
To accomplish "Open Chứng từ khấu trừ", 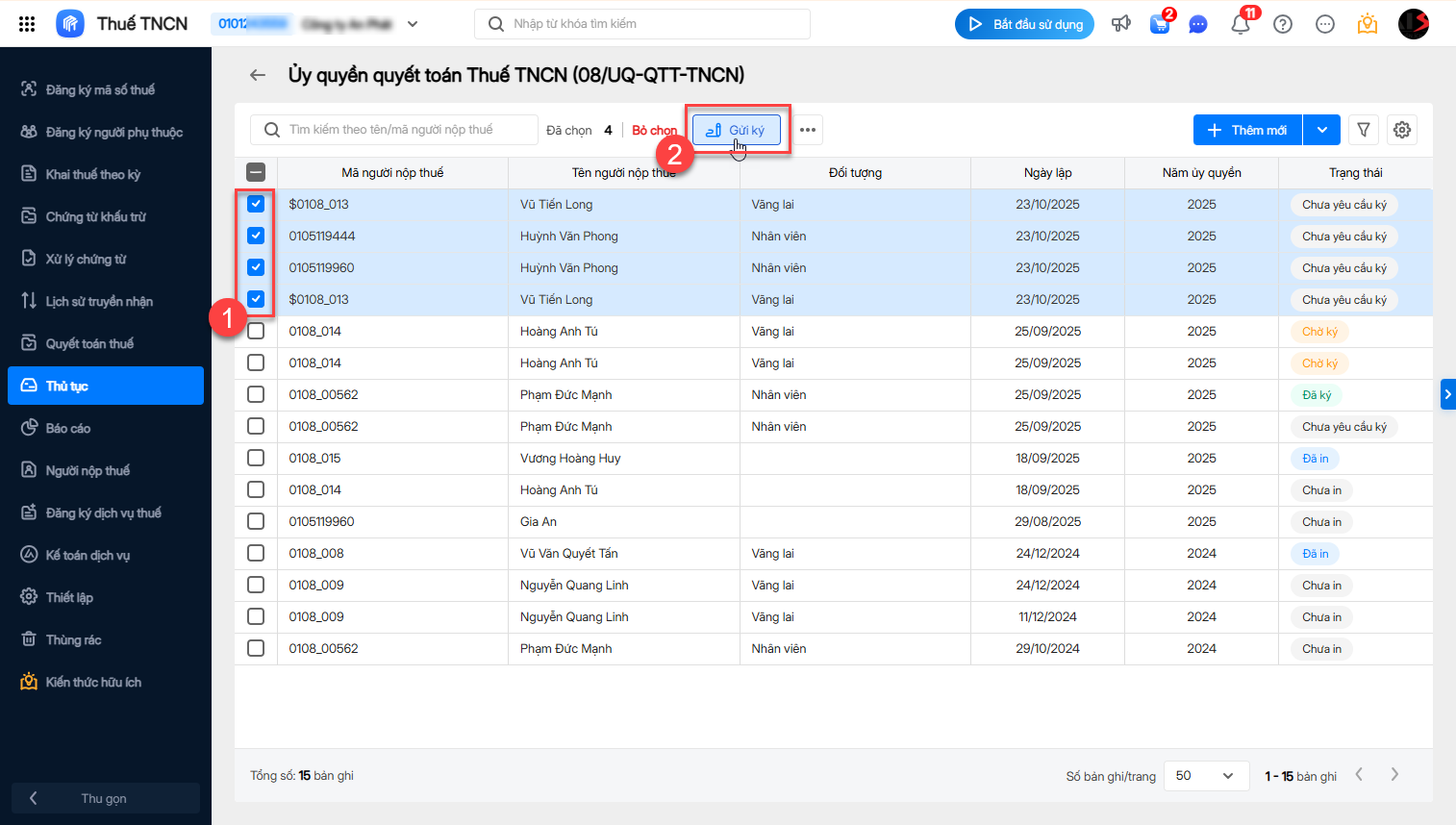I will point(106,216).
